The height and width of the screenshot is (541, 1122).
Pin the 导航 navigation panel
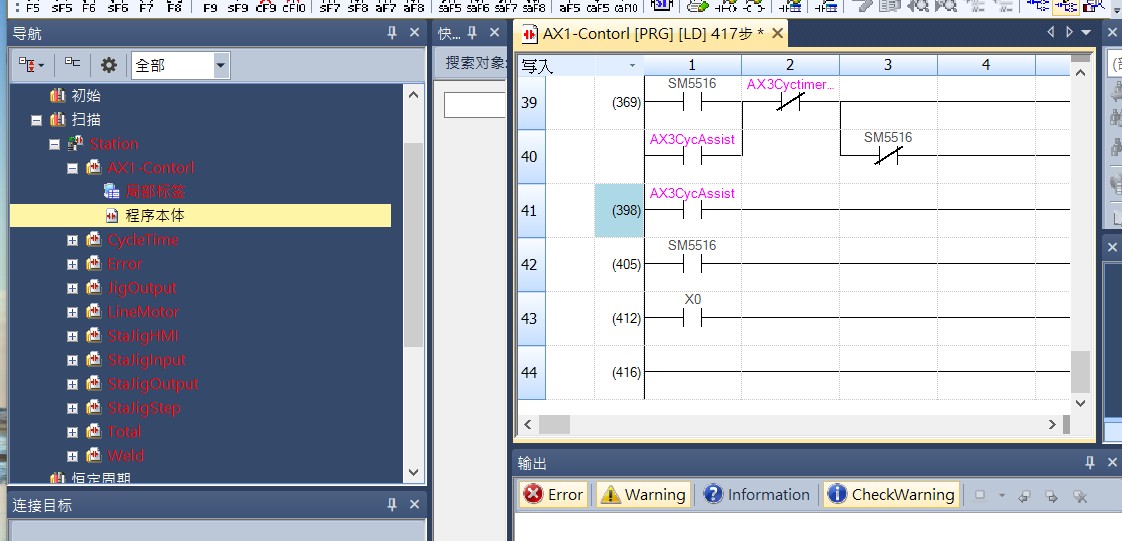click(x=392, y=33)
